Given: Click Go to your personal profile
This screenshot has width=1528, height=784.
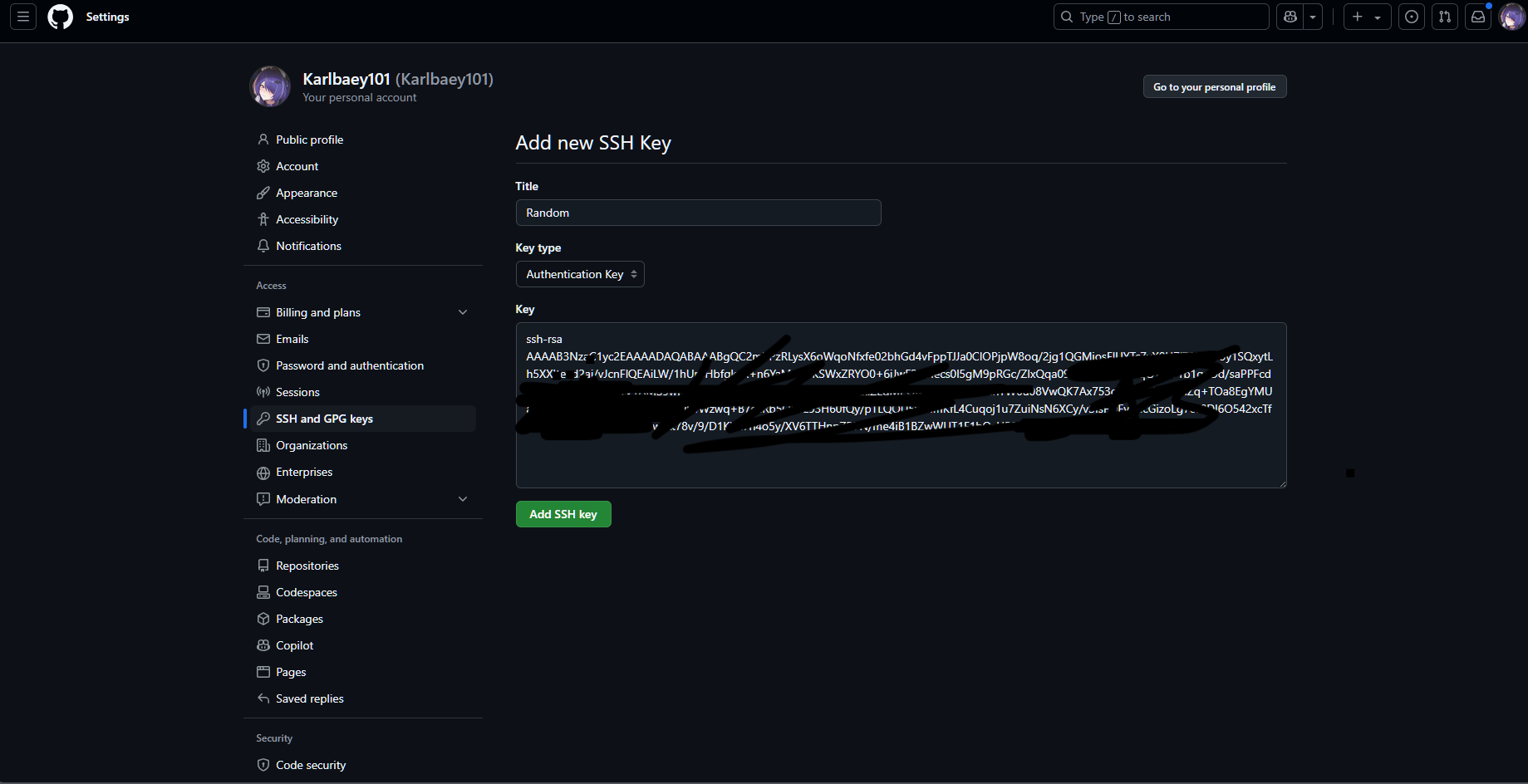Looking at the screenshot, I should [x=1214, y=87].
